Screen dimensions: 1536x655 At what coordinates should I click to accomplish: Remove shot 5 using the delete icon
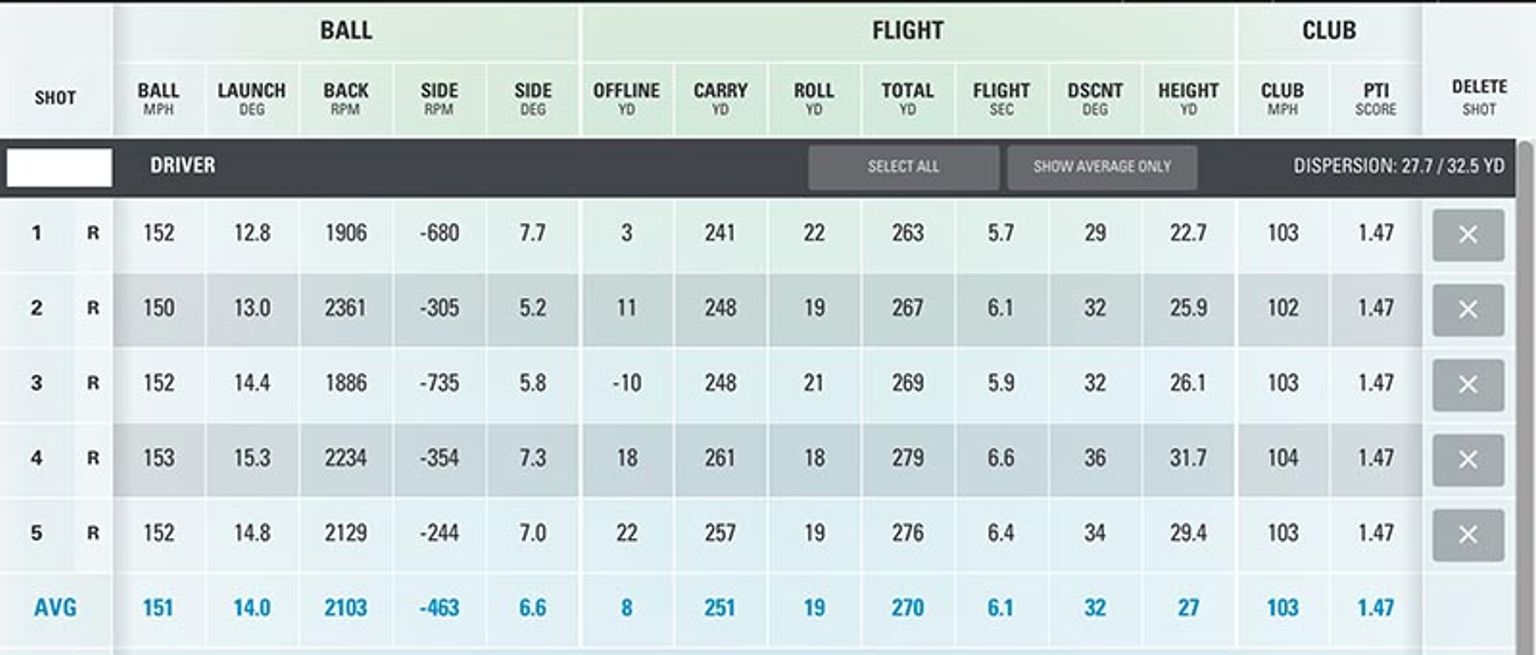click(x=1468, y=534)
